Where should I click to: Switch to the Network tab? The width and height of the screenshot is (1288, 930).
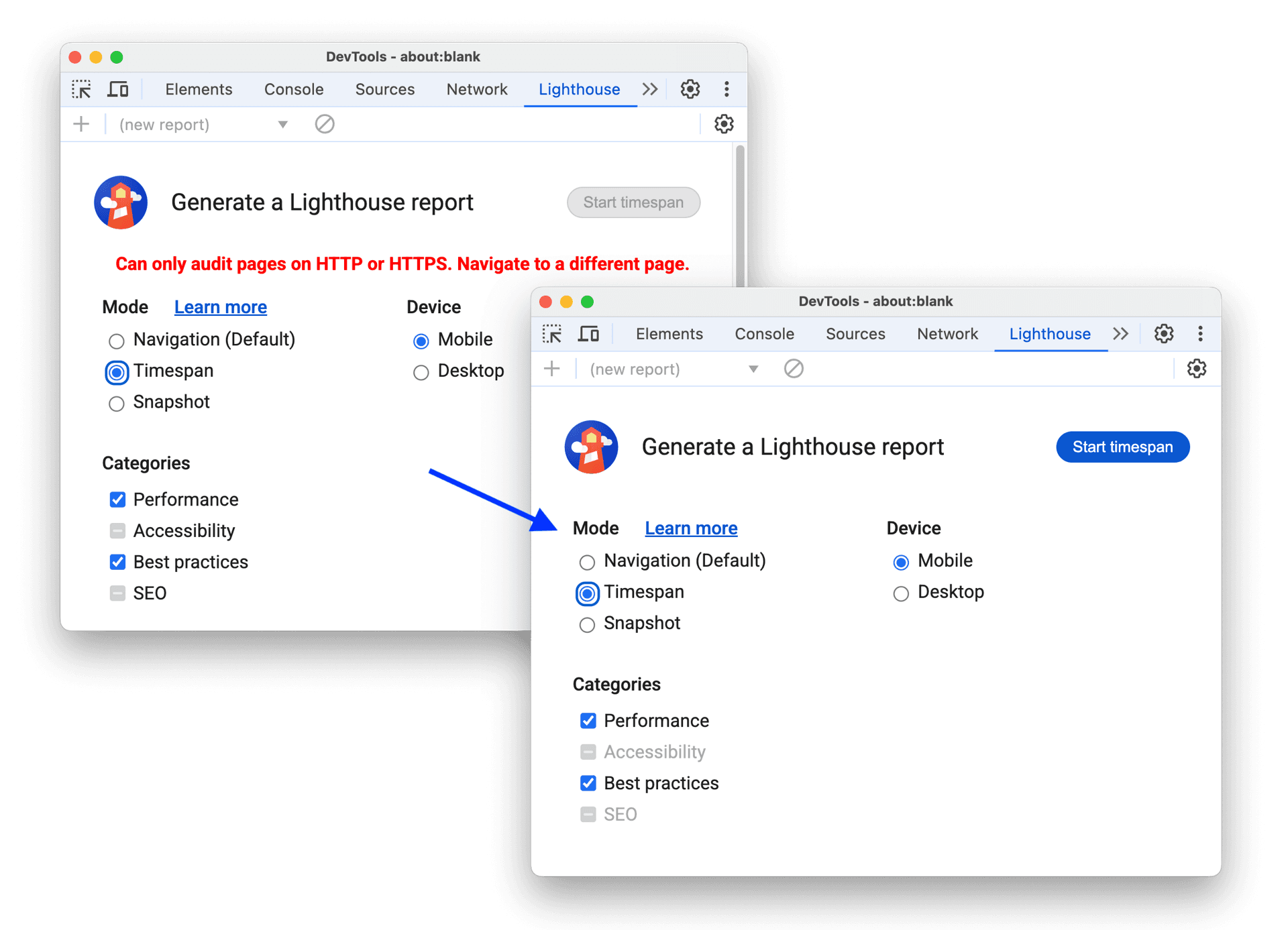pyautogui.click(x=947, y=333)
